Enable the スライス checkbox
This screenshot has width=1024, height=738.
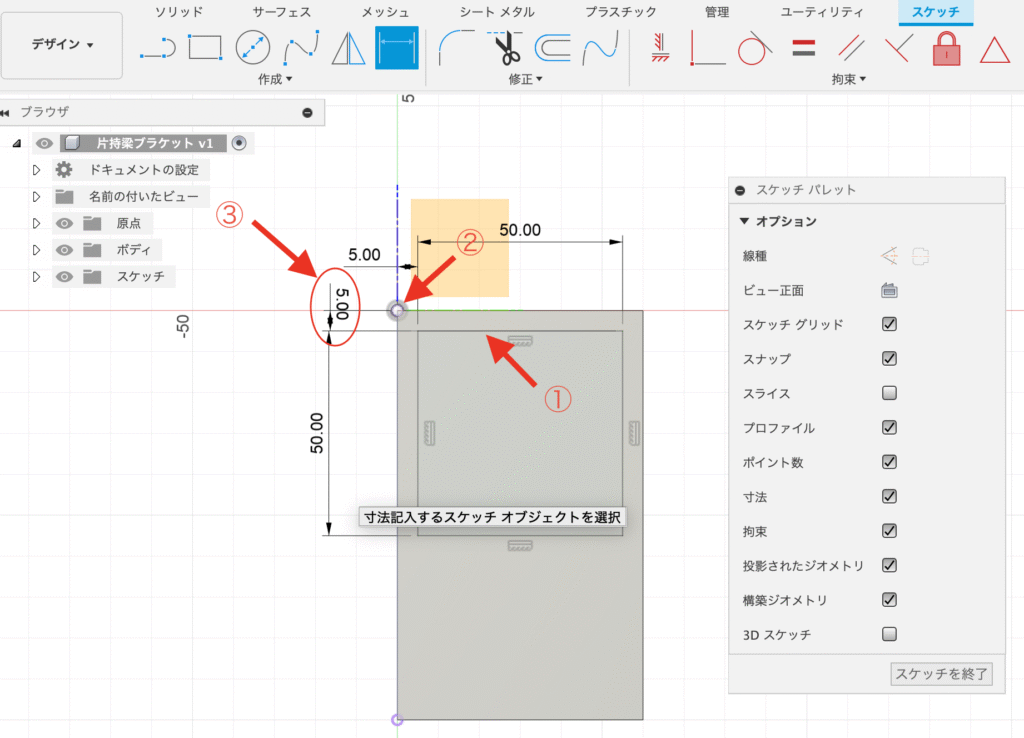[x=888, y=393]
